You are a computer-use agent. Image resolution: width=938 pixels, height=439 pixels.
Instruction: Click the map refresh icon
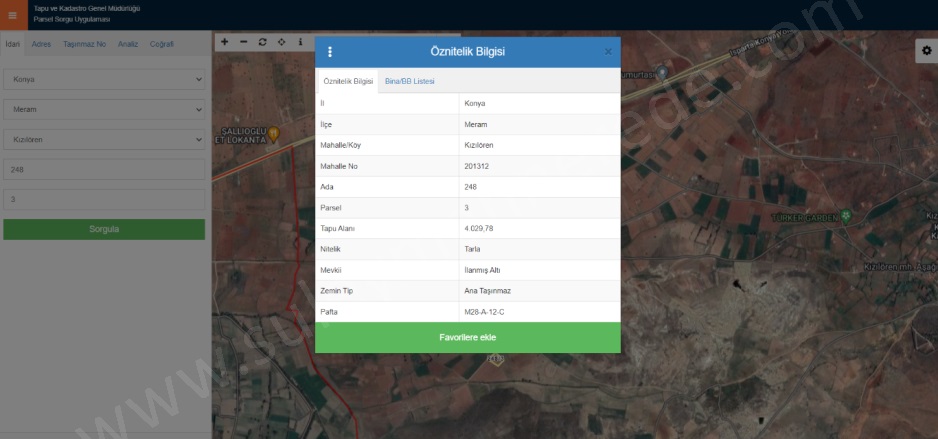coord(262,42)
